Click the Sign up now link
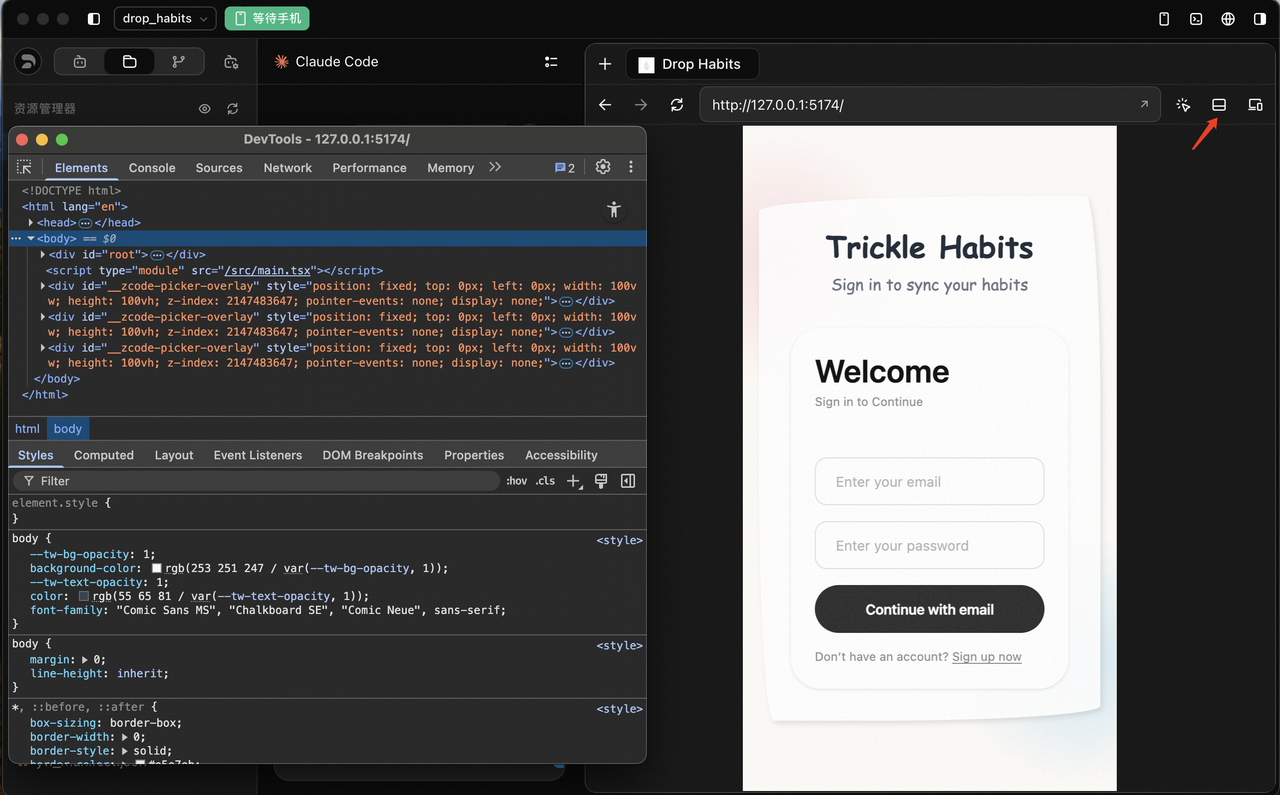The height and width of the screenshot is (795, 1280). click(986, 657)
